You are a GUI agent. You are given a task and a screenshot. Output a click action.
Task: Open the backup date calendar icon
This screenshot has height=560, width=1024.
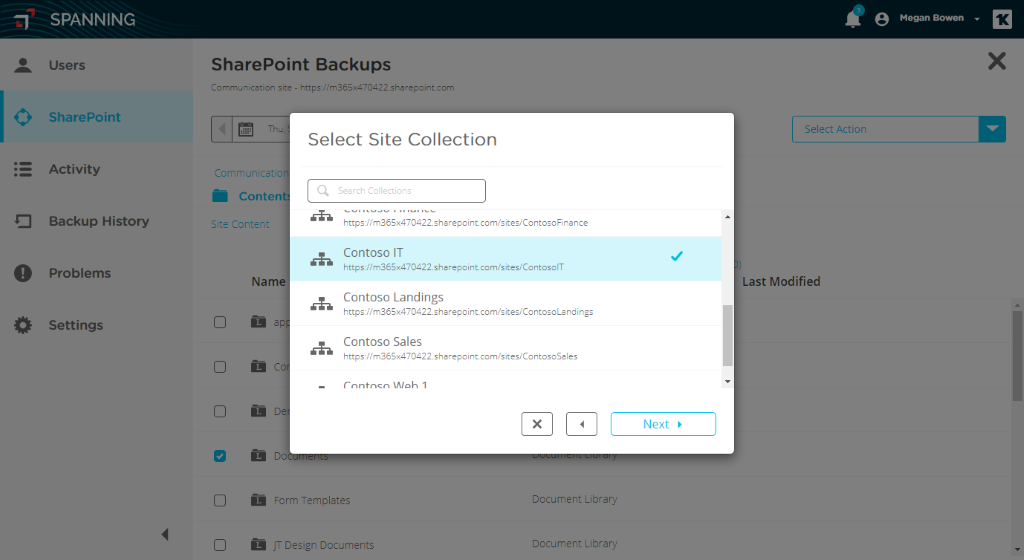[246, 129]
